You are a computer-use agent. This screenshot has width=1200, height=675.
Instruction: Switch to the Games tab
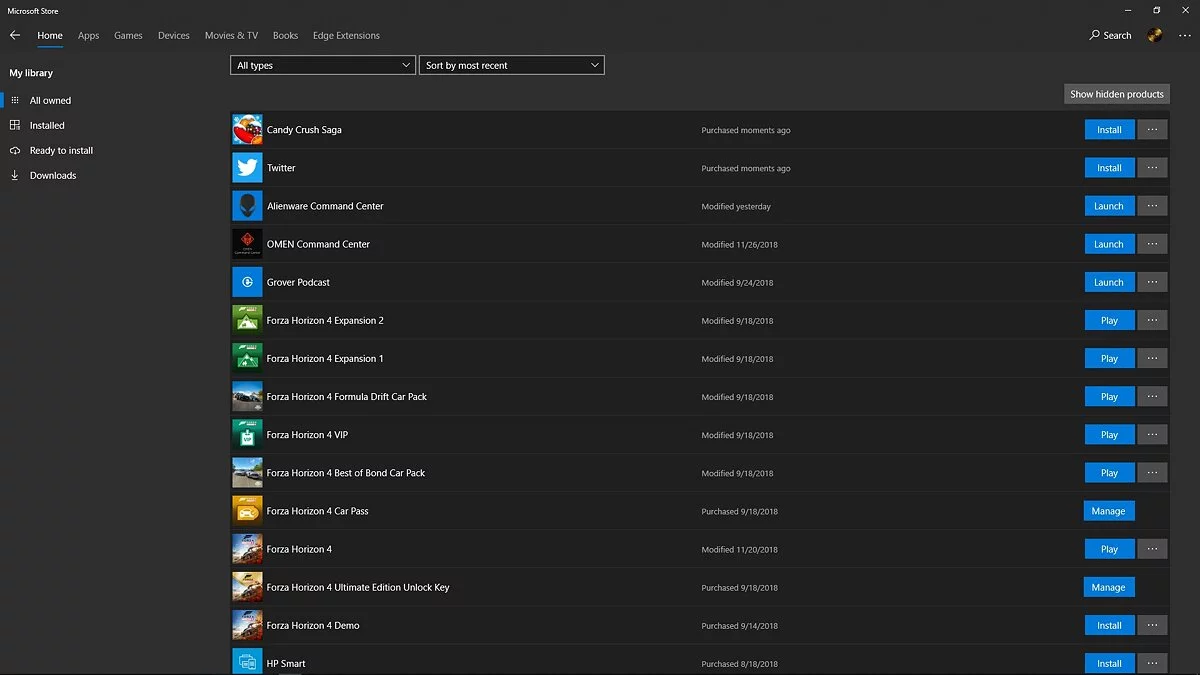128,35
